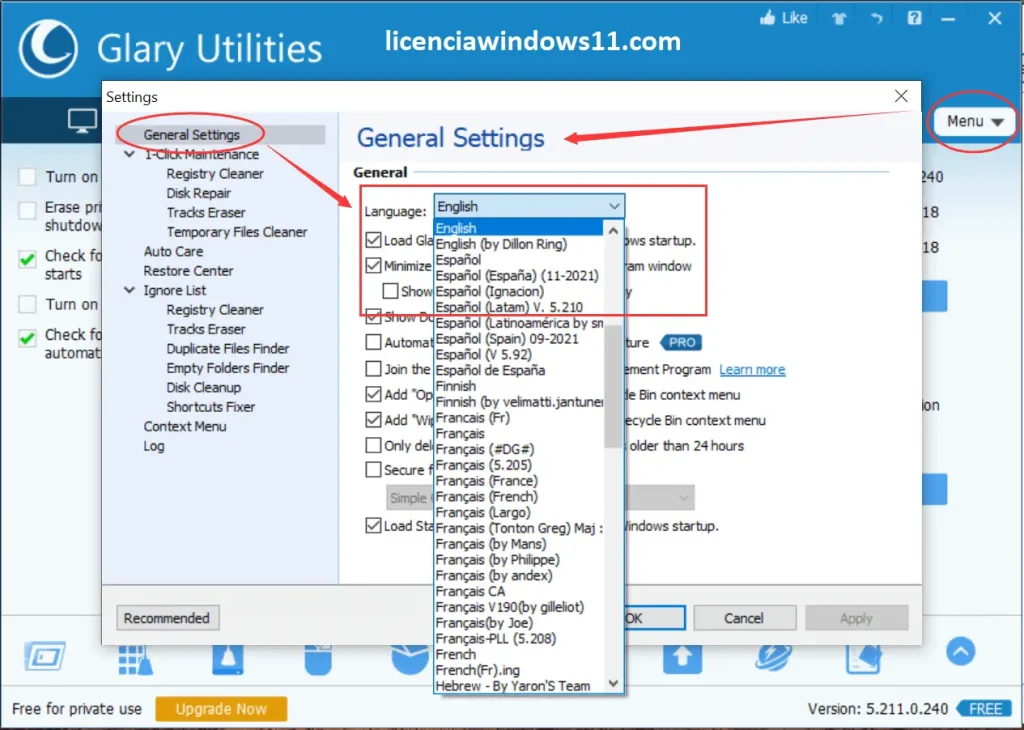Toggle the Minimize to tray checkbox

tap(374, 266)
